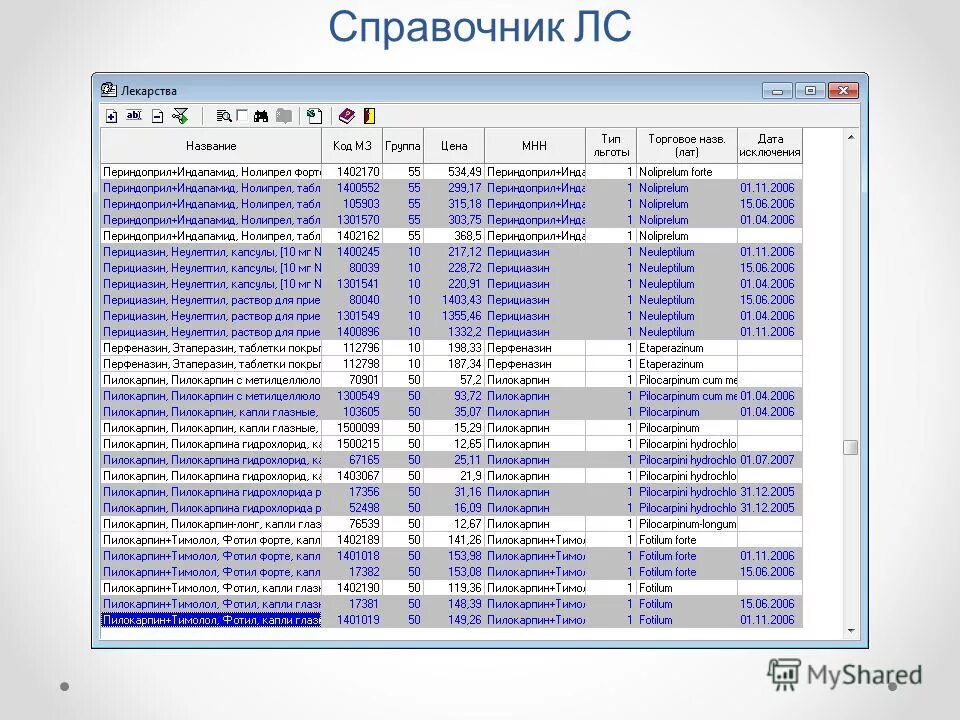Click the copy pages icon on toolbar
This screenshot has height=720, width=960.
284,115
